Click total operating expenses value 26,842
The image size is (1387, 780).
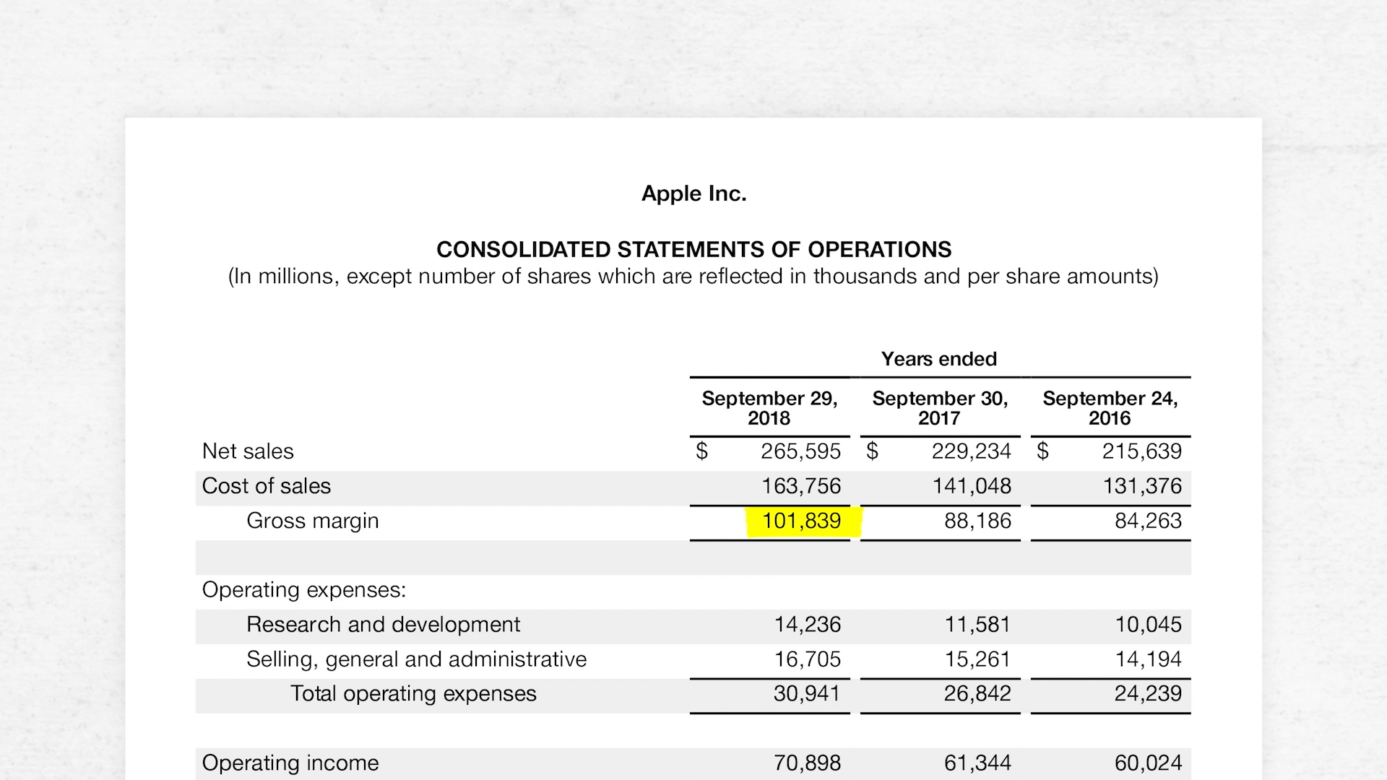(978, 694)
